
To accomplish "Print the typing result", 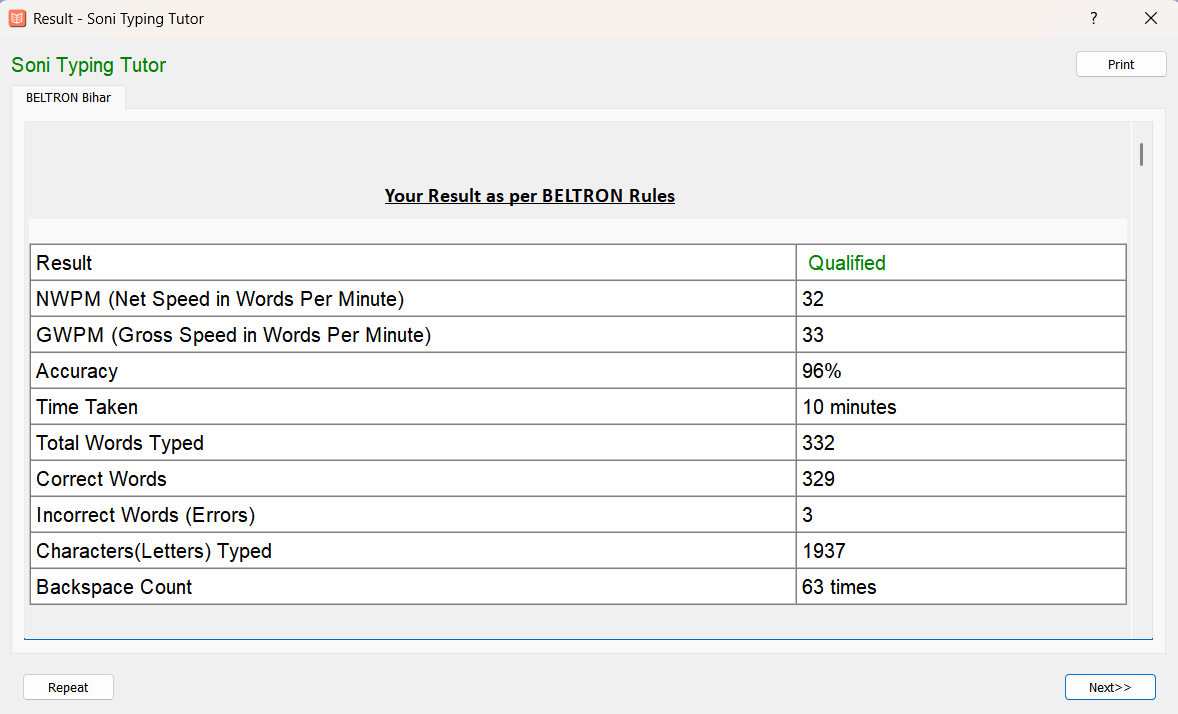I will tap(1121, 65).
